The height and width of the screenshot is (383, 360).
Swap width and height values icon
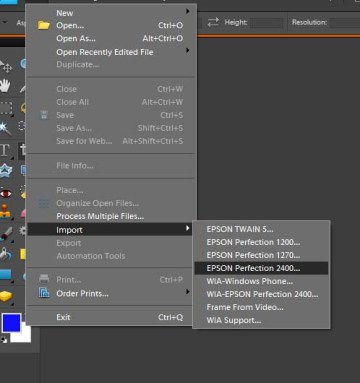click(213, 22)
